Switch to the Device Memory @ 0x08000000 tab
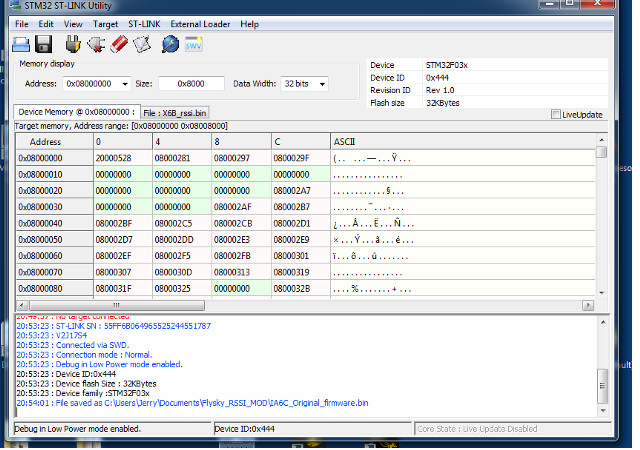The width and height of the screenshot is (640, 450). tap(77, 112)
